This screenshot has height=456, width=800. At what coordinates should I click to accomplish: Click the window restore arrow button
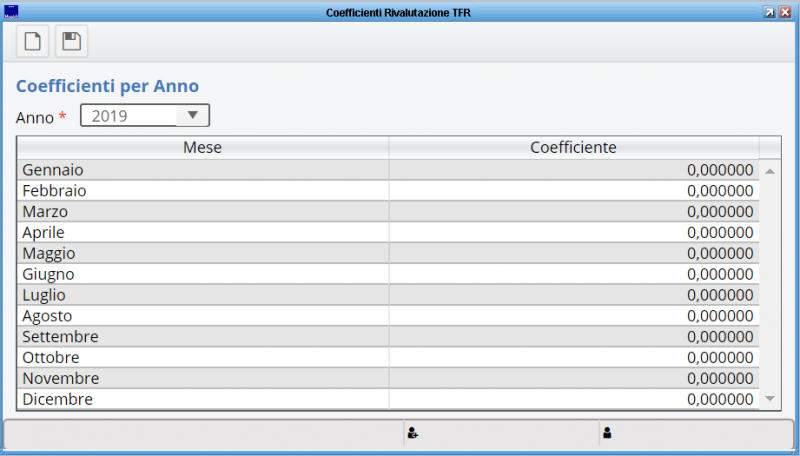click(769, 12)
